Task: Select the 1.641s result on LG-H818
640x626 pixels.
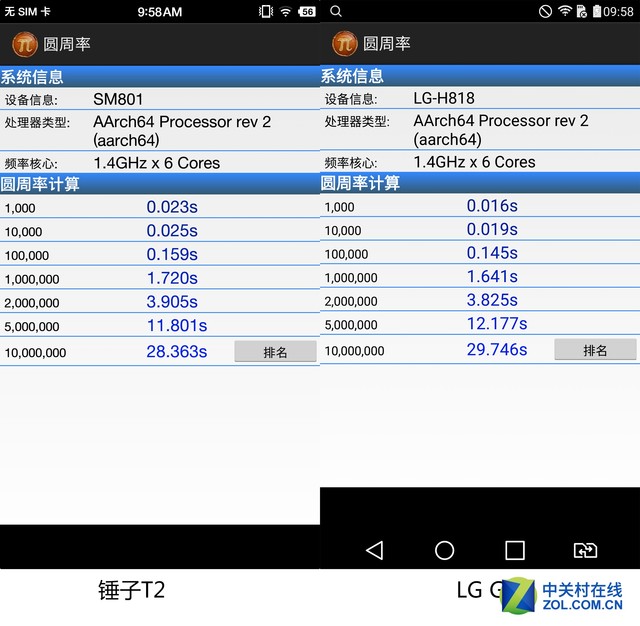Action: (x=492, y=277)
